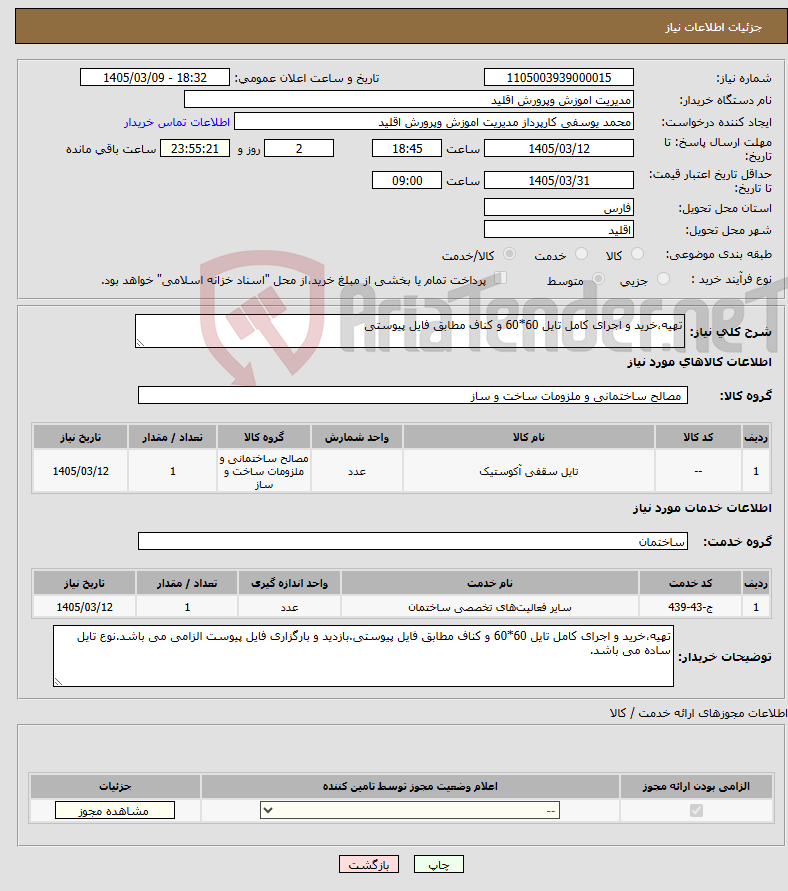
Task: Select the کالا radio button
Action: 637,254
